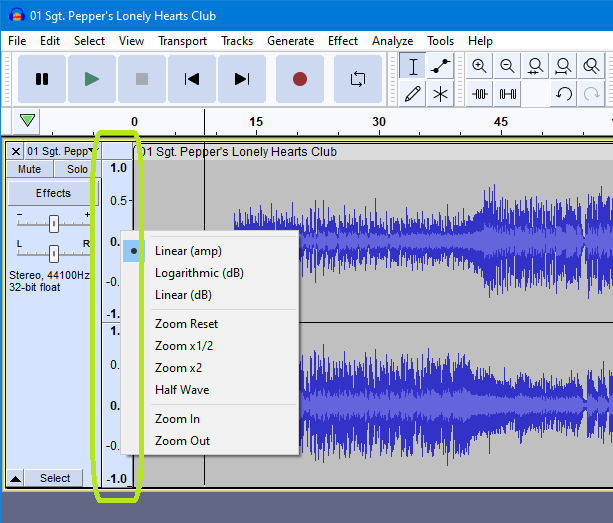Screen dimensions: 613x523
Task: Pause playback with the Pause button
Action: 42,79
